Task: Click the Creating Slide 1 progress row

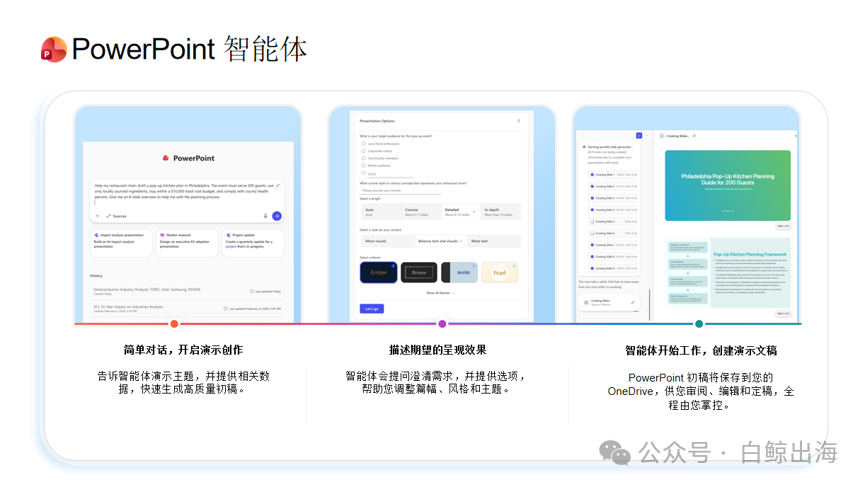Action: [613, 175]
